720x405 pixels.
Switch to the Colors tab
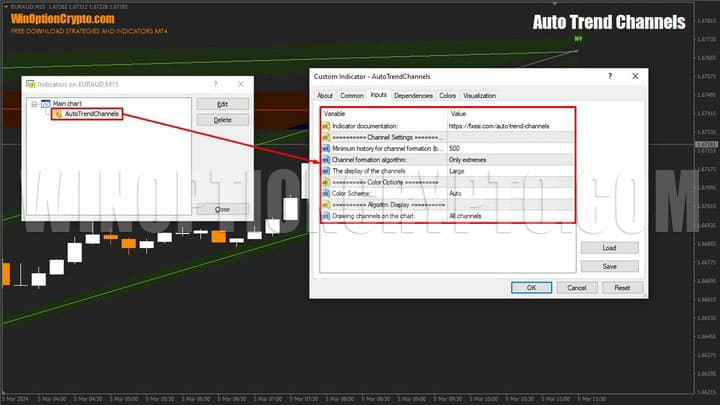pos(447,96)
